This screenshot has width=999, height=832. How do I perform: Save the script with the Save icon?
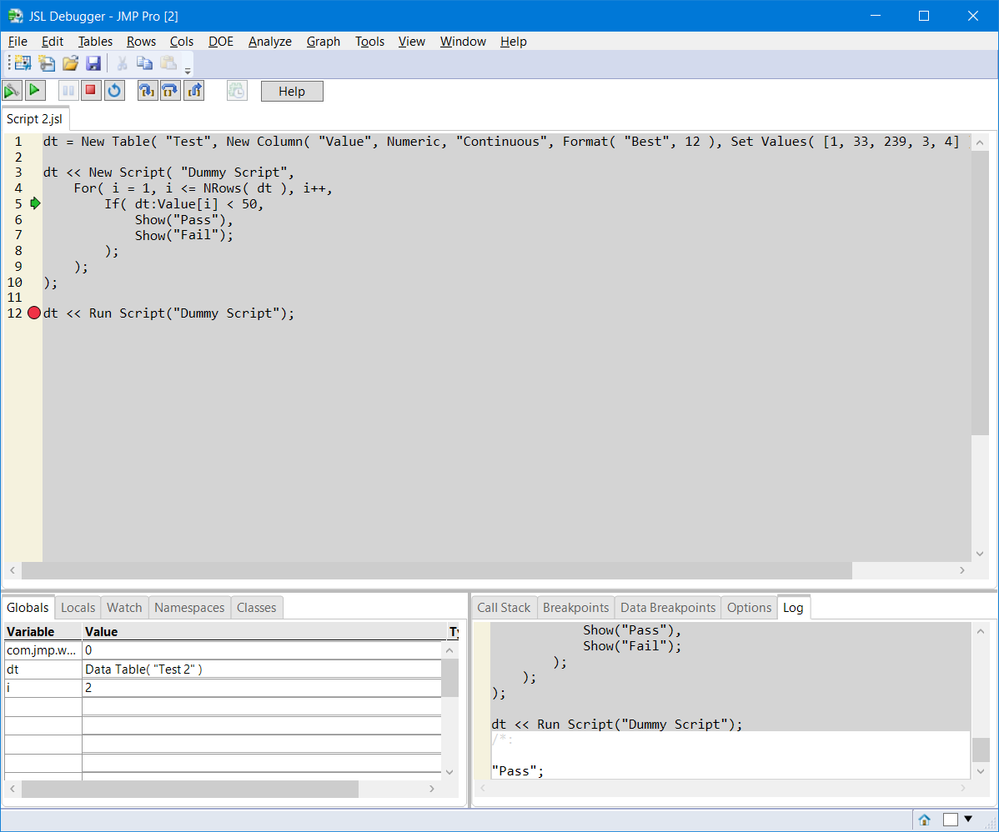point(93,62)
